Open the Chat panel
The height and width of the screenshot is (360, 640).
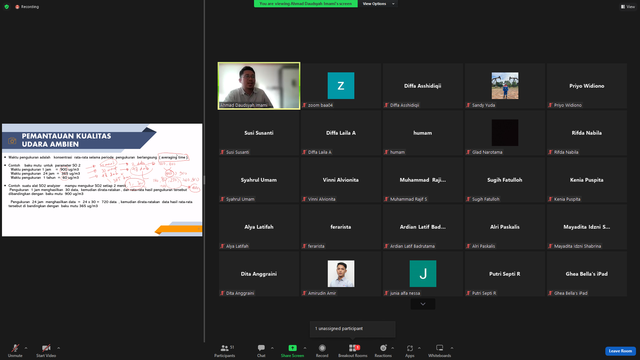[261, 350]
